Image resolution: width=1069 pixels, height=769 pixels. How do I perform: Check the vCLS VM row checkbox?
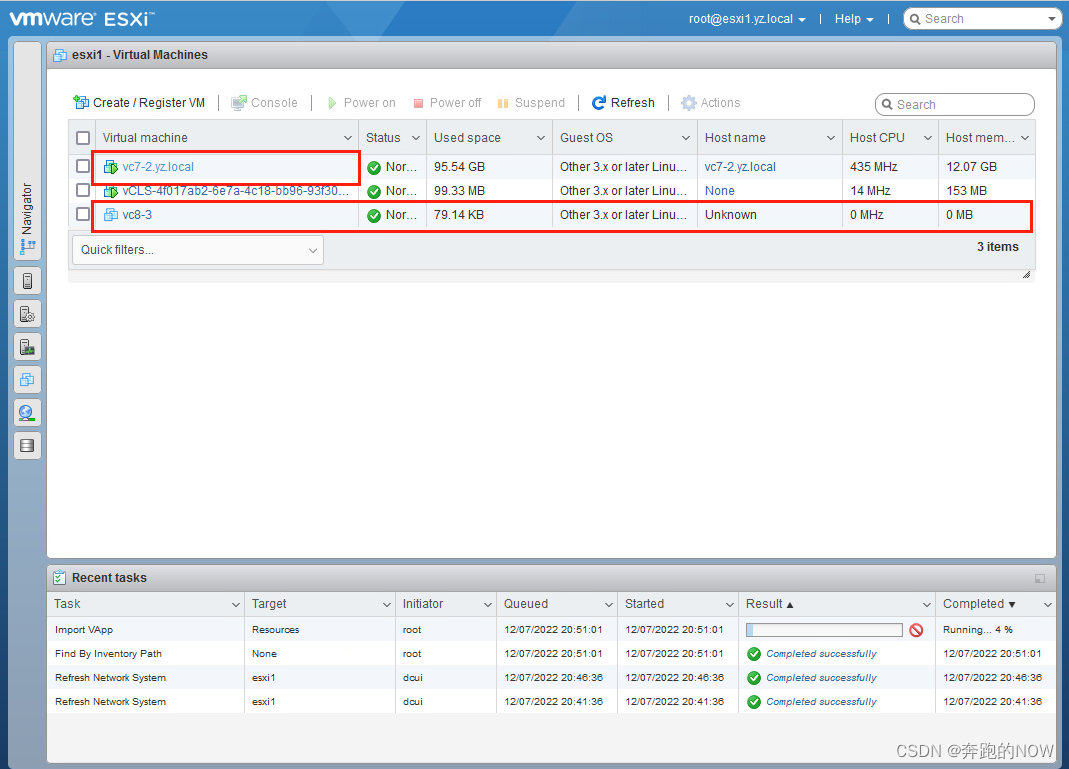pos(83,190)
